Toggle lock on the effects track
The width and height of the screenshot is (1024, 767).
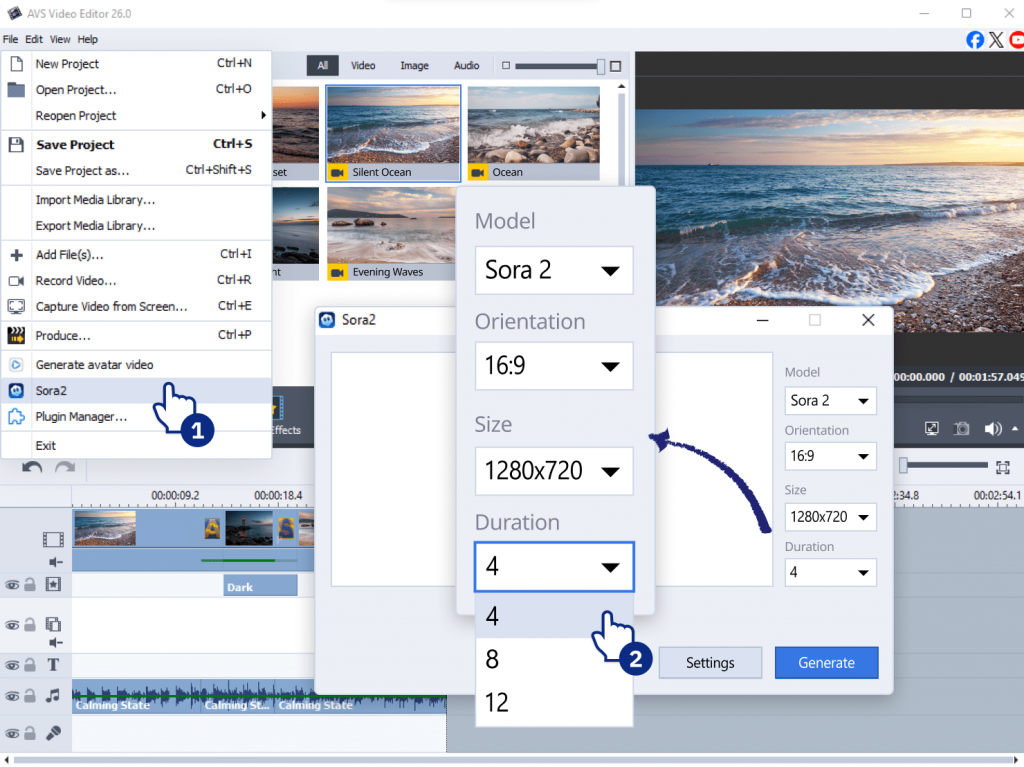click(30, 585)
